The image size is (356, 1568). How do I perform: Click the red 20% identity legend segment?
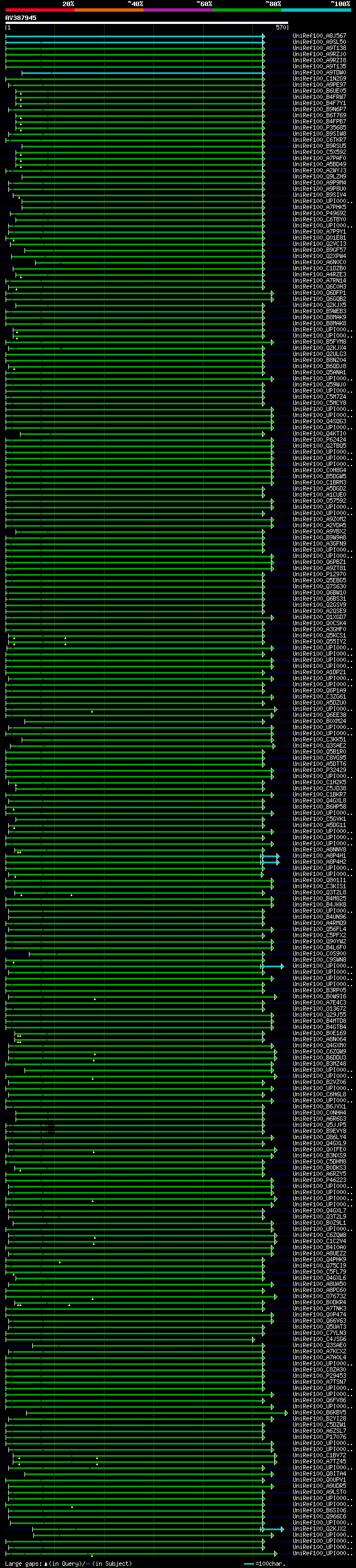[40, 10]
